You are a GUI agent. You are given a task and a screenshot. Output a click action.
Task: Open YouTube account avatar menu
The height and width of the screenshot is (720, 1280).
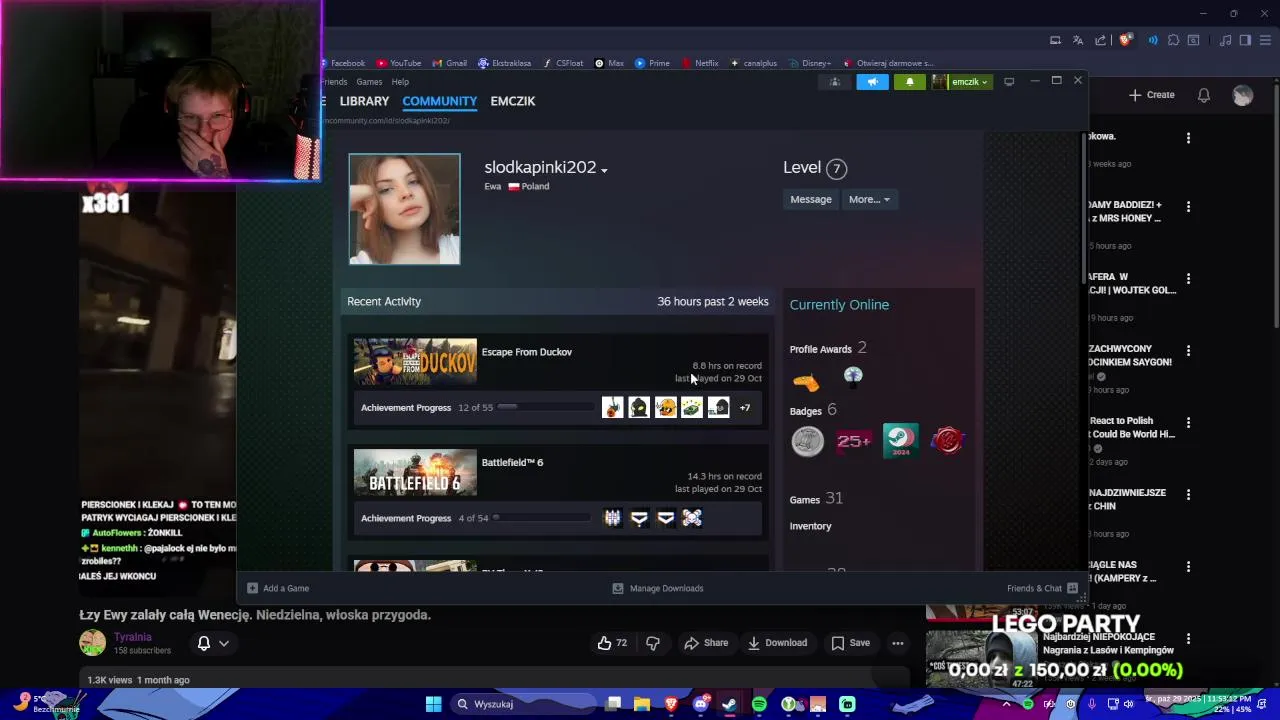pos(1243,95)
